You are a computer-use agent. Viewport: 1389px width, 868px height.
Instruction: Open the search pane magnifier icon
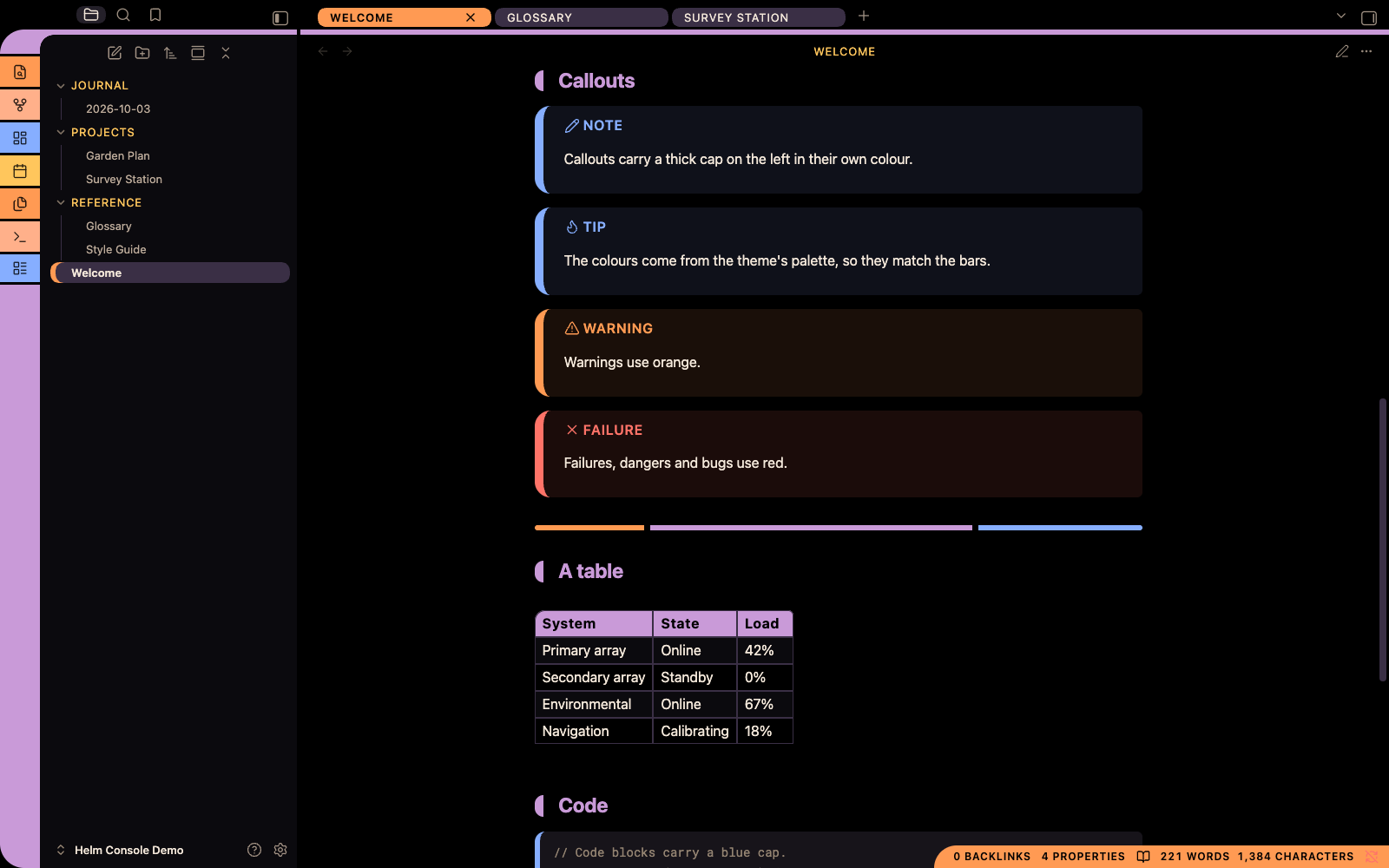coord(123,15)
